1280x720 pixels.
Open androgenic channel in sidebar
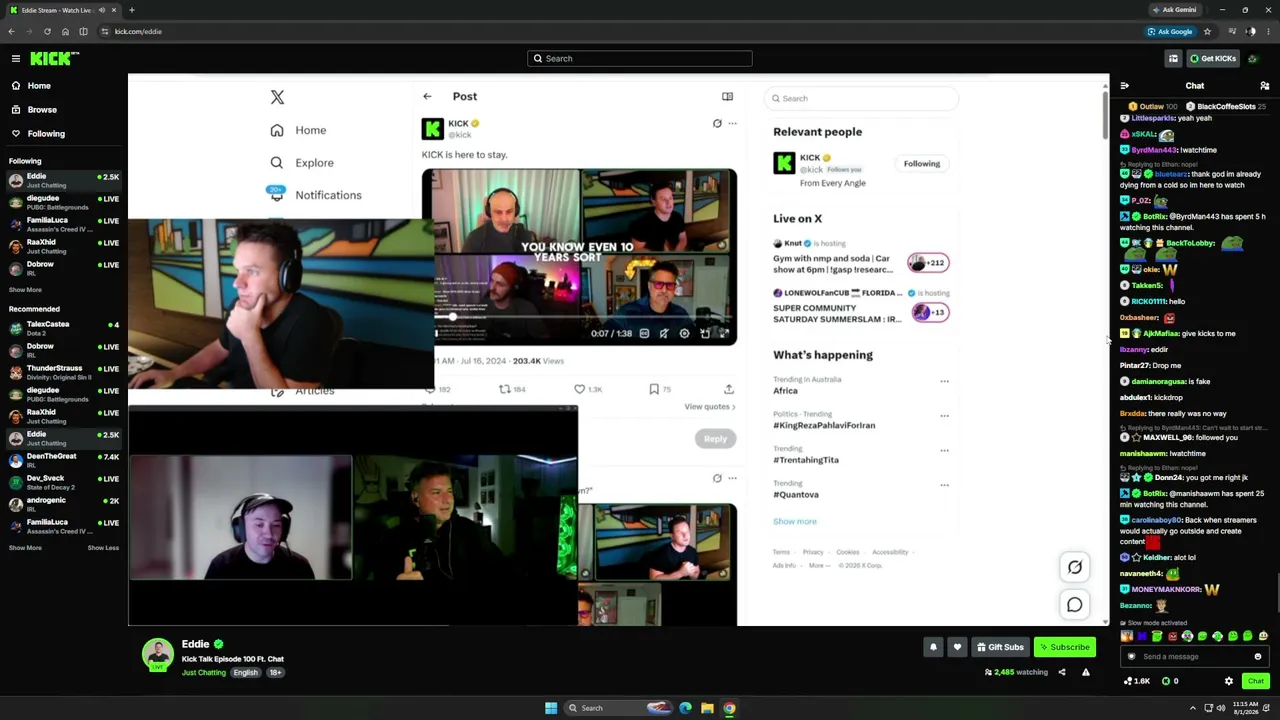tap(64, 504)
